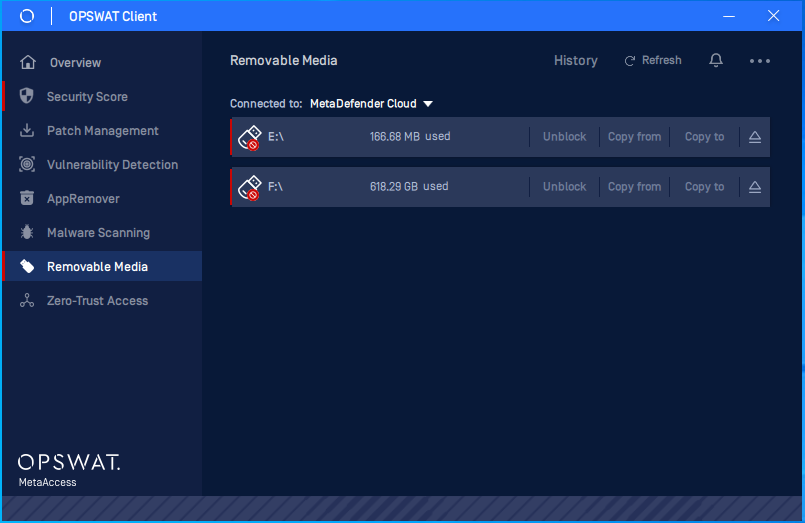Click the 618.29 GB used value
The height and width of the screenshot is (523, 805).
click(x=409, y=186)
